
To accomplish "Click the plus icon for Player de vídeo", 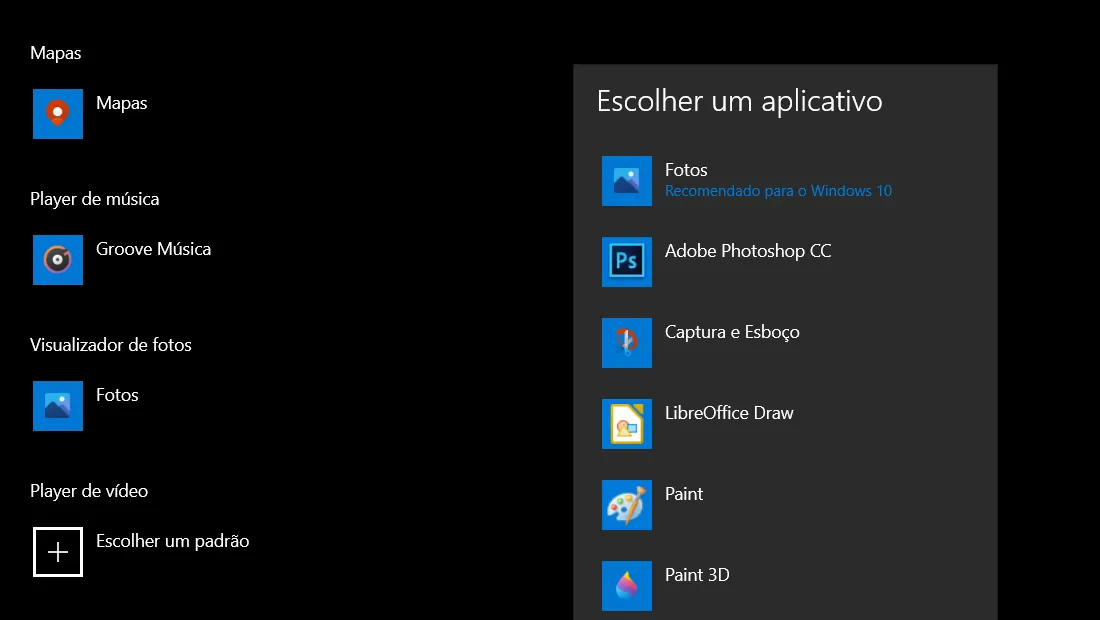I will 58,552.
